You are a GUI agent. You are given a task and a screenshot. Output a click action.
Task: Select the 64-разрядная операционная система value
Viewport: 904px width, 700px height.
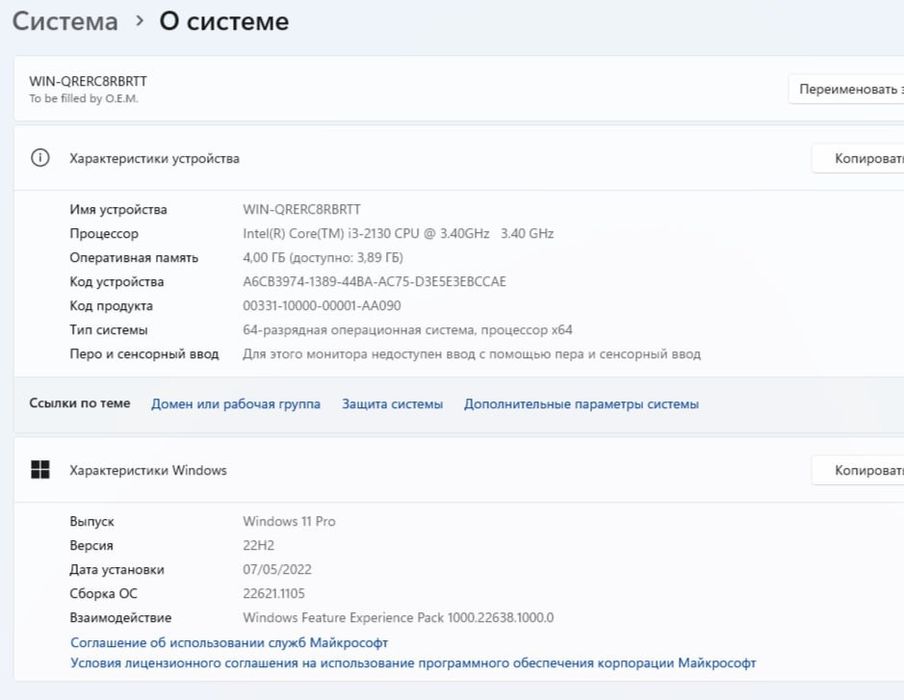[408, 330]
